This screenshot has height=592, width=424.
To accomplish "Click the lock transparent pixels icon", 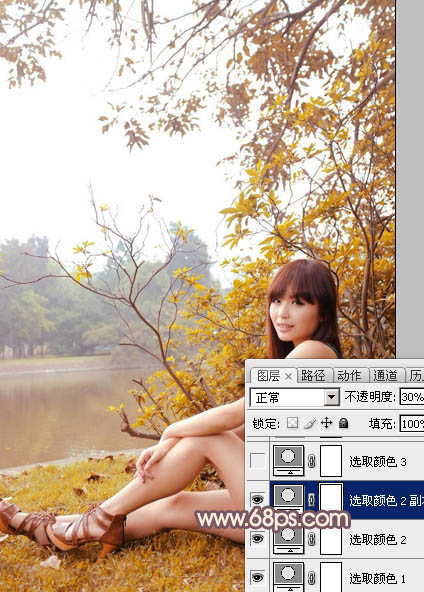I will (292, 423).
